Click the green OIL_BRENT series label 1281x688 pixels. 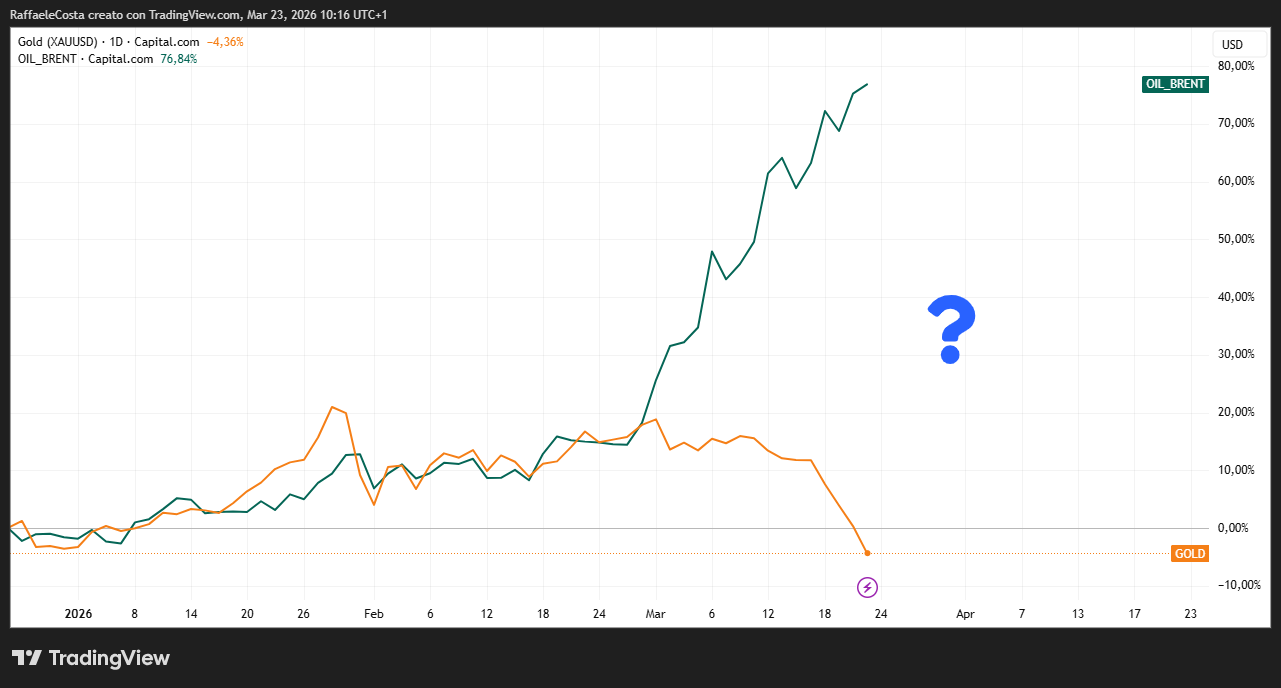click(x=1174, y=84)
